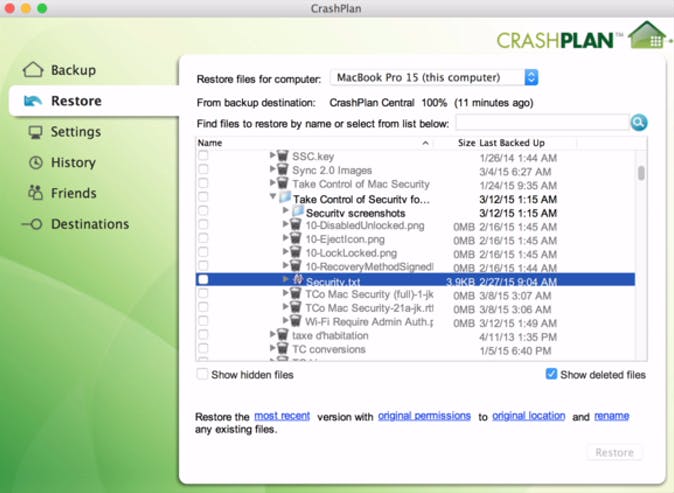Click the Restore arrow icon in sidebar
The width and height of the screenshot is (674, 493).
tap(33, 101)
